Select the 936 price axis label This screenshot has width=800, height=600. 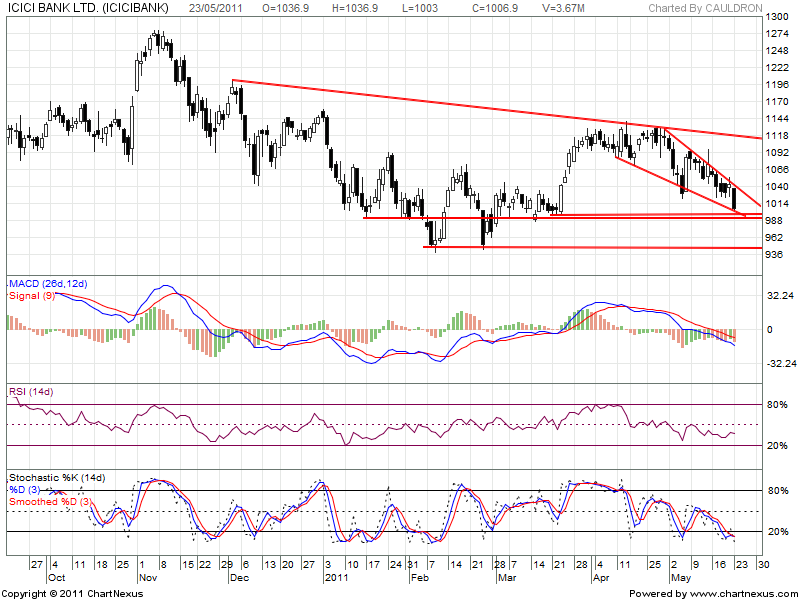coord(772,255)
